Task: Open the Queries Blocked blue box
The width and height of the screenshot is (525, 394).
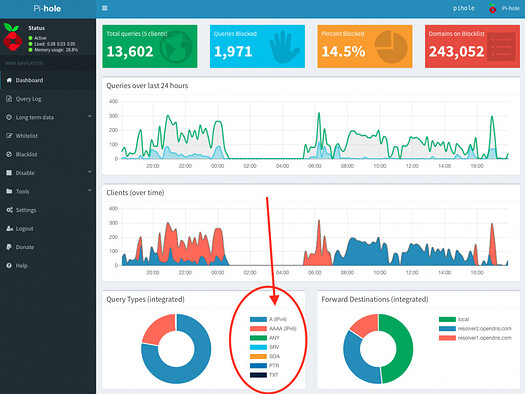Action: tap(257, 46)
